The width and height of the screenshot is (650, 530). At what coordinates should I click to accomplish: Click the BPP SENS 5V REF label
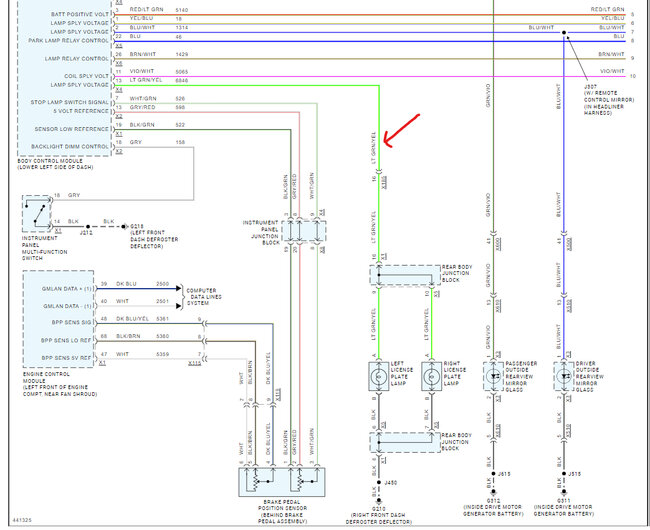[x=66, y=358]
